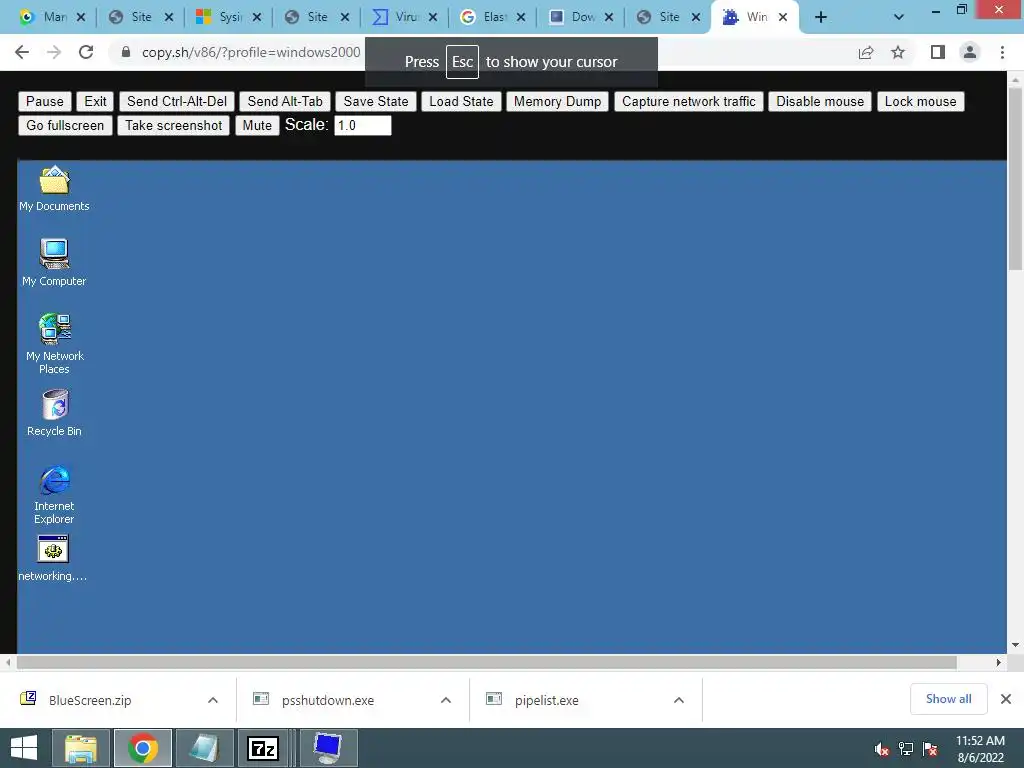Click the Lock mouse button
The width and height of the screenshot is (1024, 768).
pos(920,102)
